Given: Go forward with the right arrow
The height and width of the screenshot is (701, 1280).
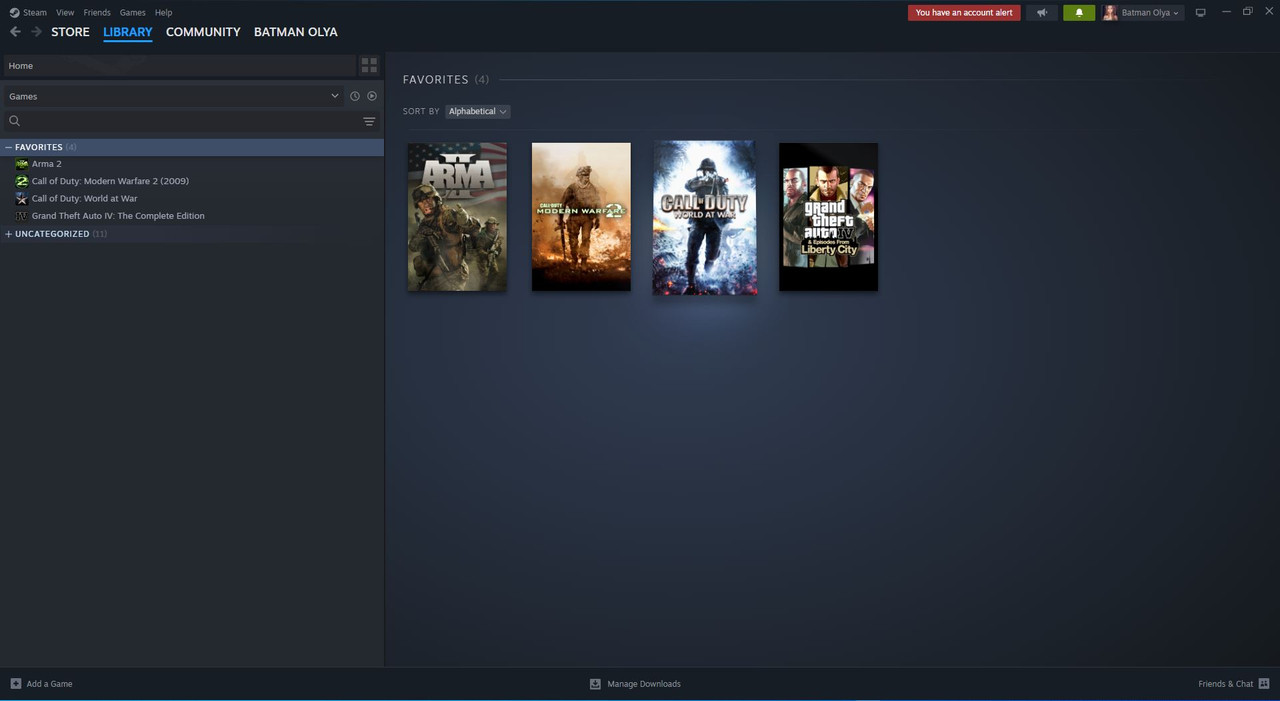Looking at the screenshot, I should [x=37, y=32].
